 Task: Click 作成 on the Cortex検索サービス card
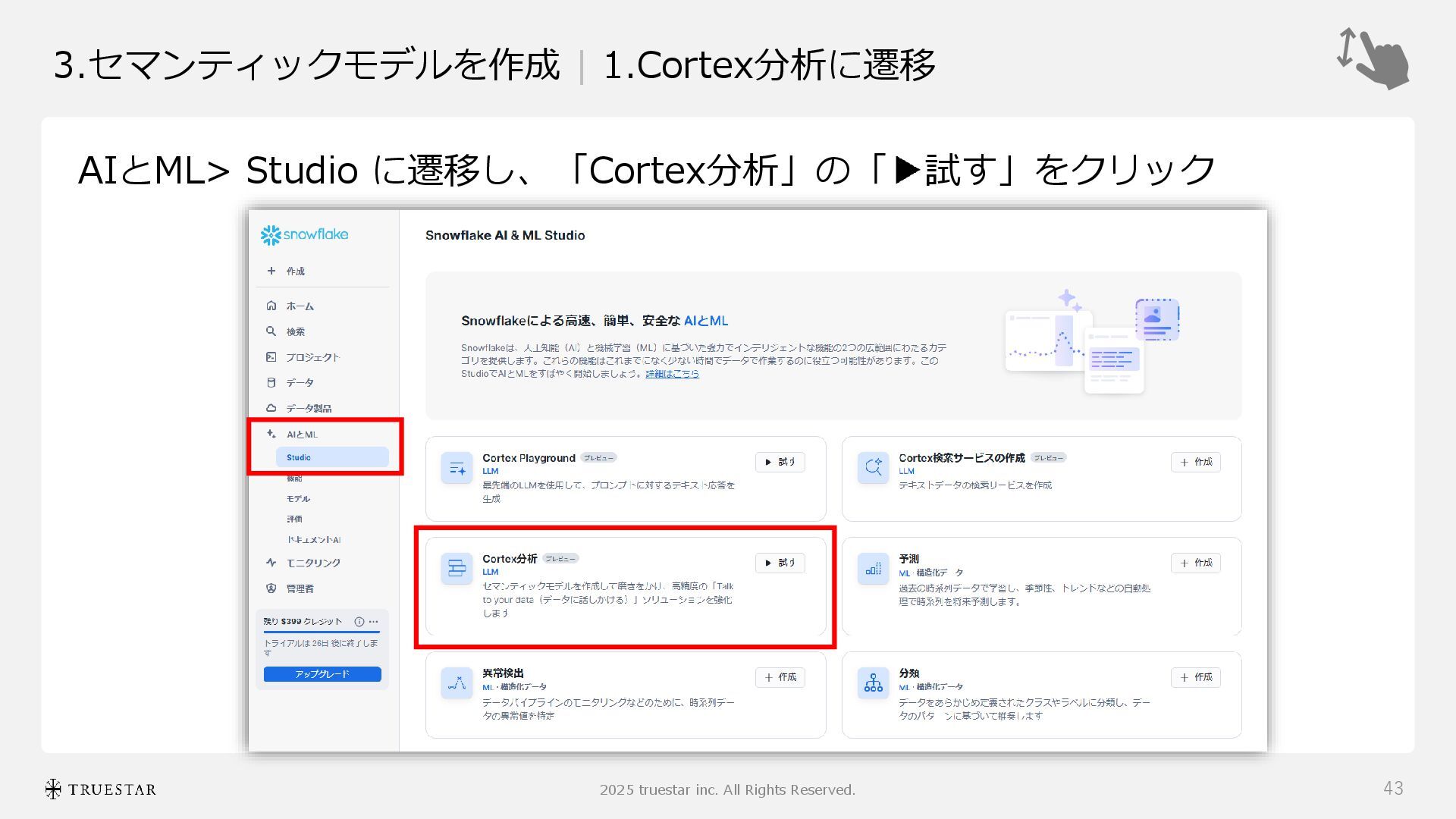click(1196, 462)
